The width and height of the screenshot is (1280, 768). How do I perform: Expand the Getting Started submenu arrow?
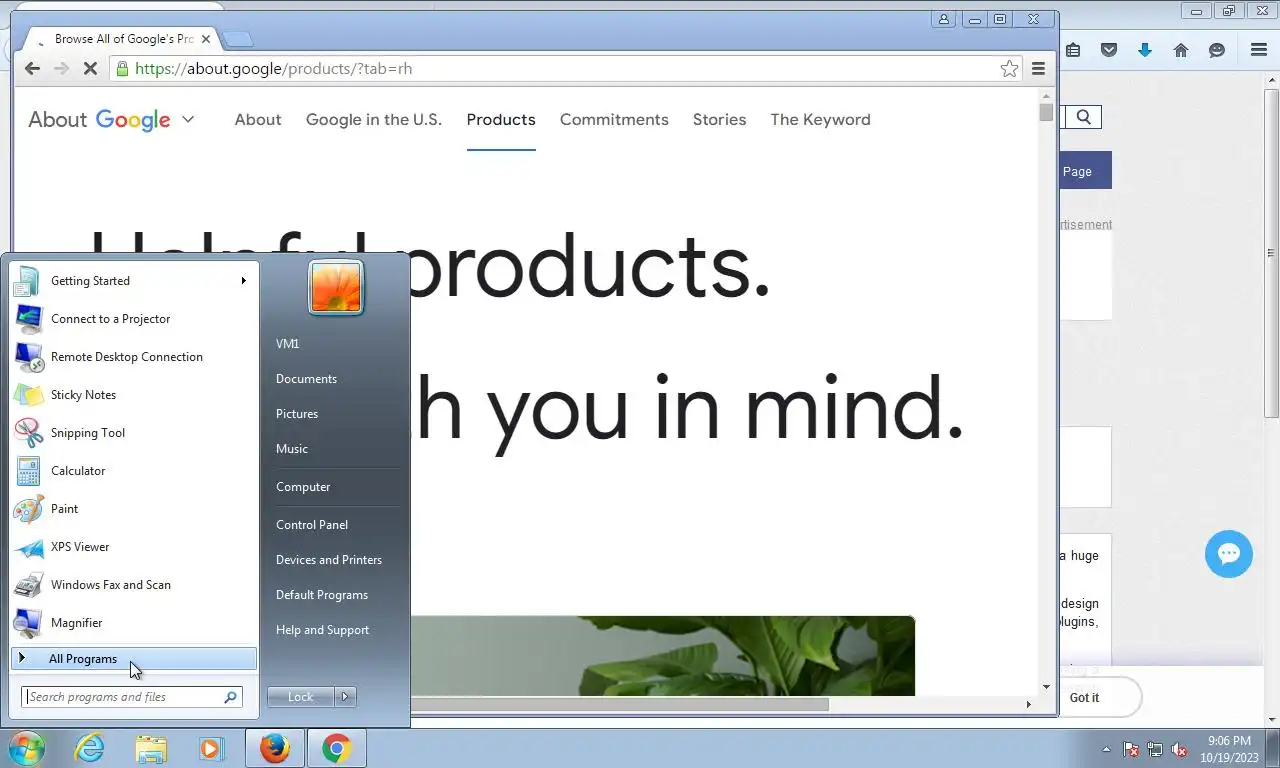(243, 281)
